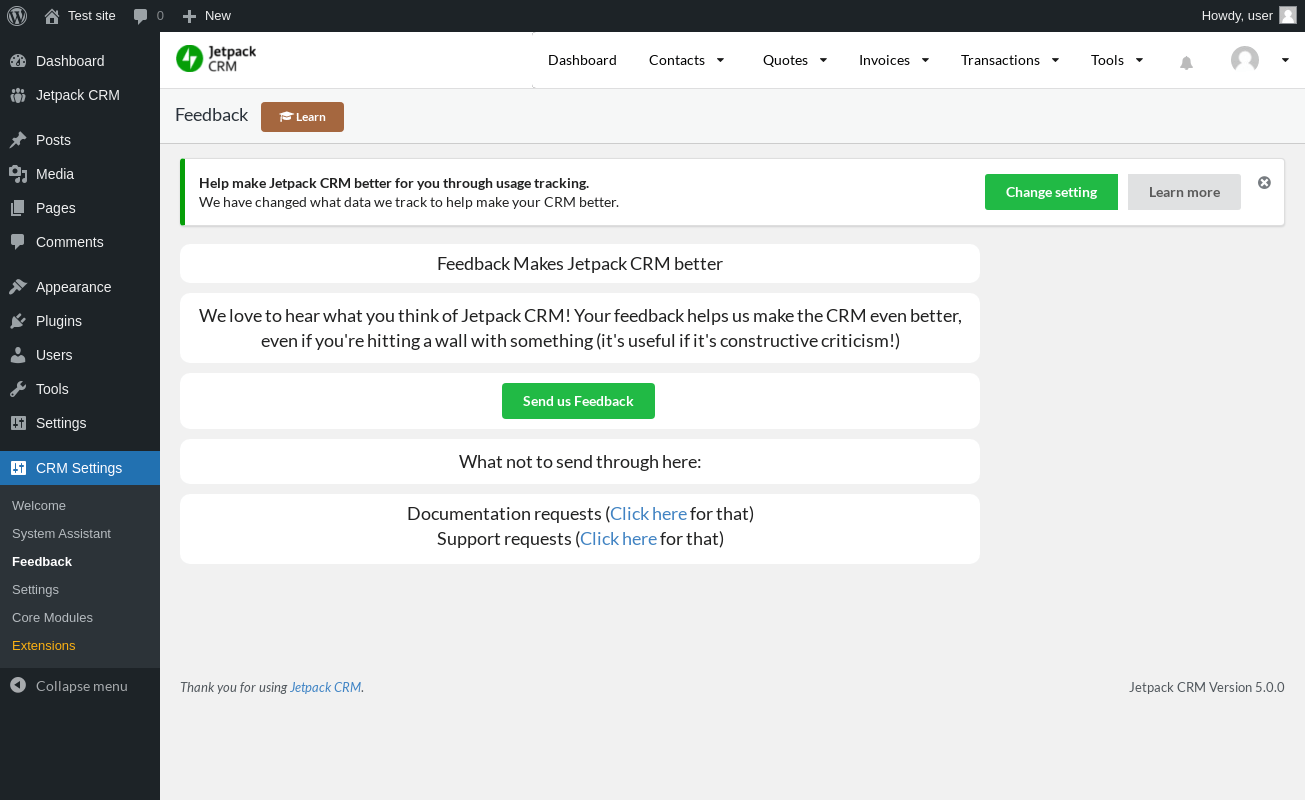Click the brown Learn button
Viewport: 1305px width, 800px height.
[302, 117]
